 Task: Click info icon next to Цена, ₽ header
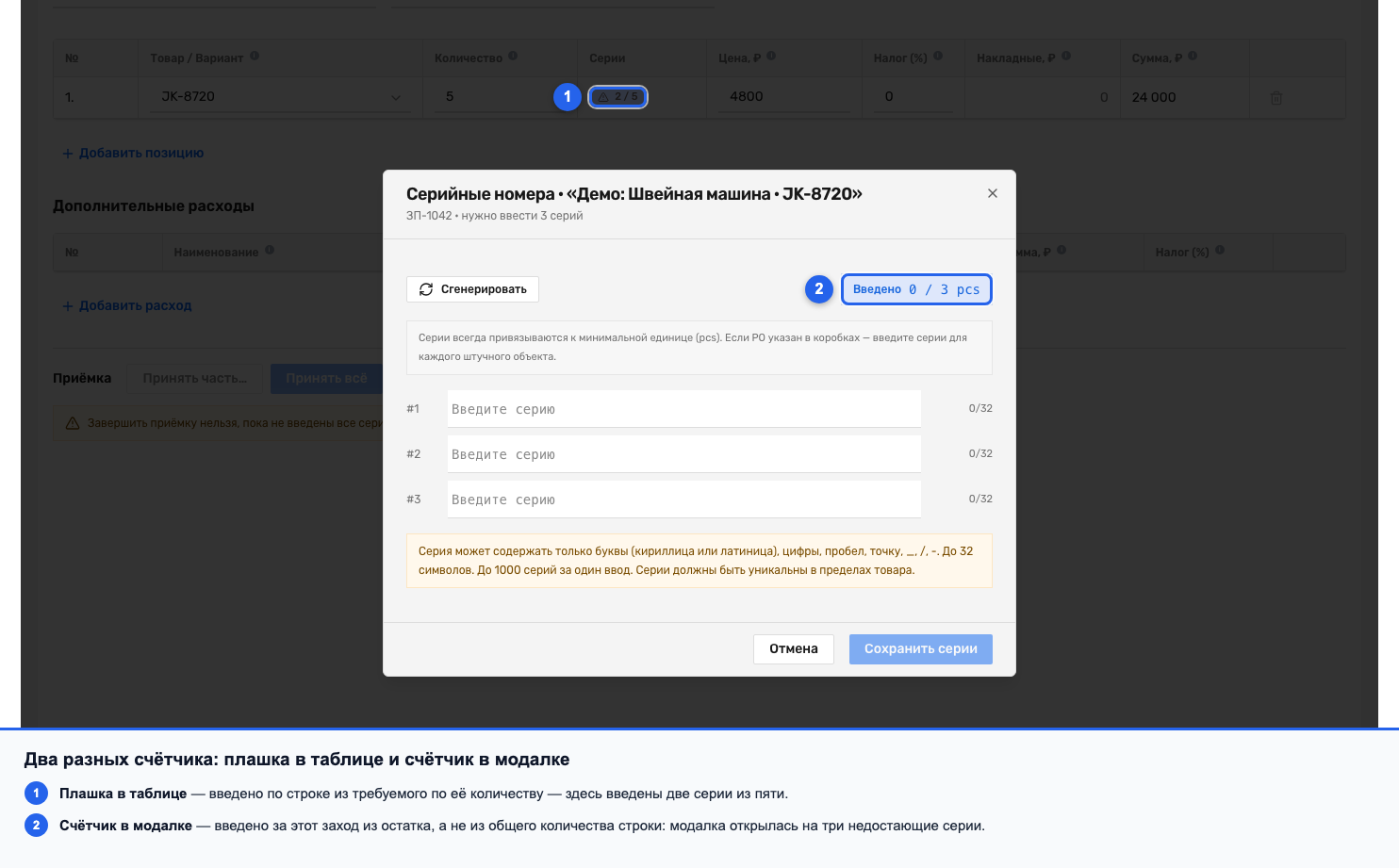(x=771, y=57)
